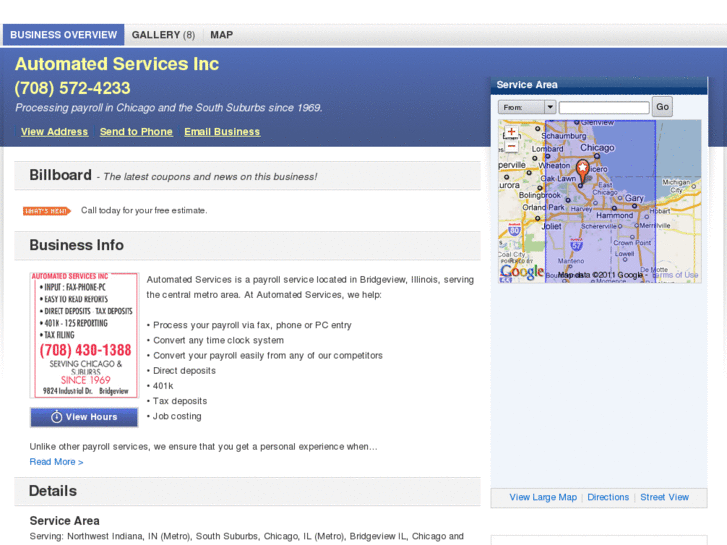Zoom out on the service area map
Screen dimensions: 727x545
tap(511, 147)
